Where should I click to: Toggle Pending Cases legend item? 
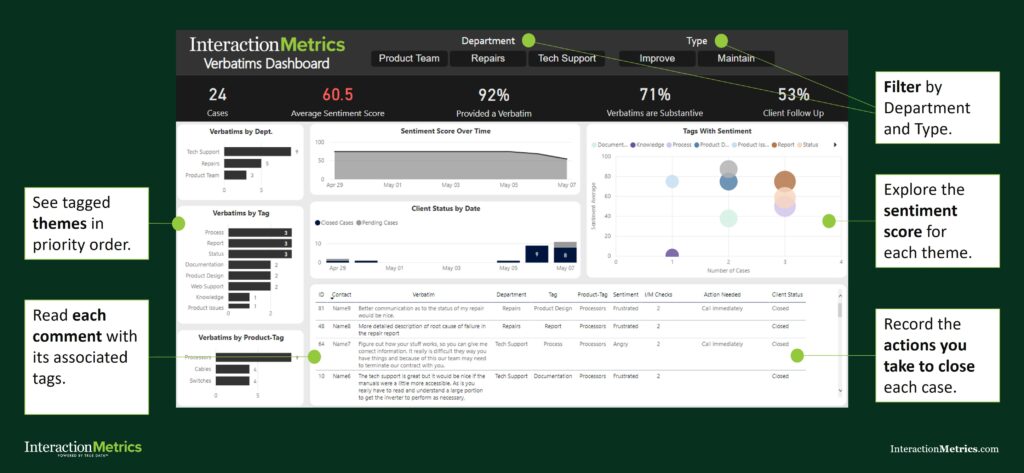(x=376, y=223)
